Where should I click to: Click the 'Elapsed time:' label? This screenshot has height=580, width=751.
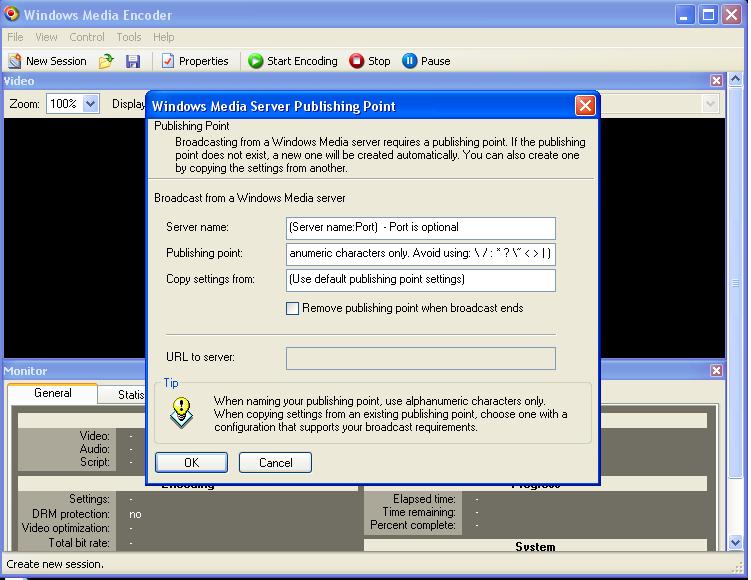(x=424, y=499)
